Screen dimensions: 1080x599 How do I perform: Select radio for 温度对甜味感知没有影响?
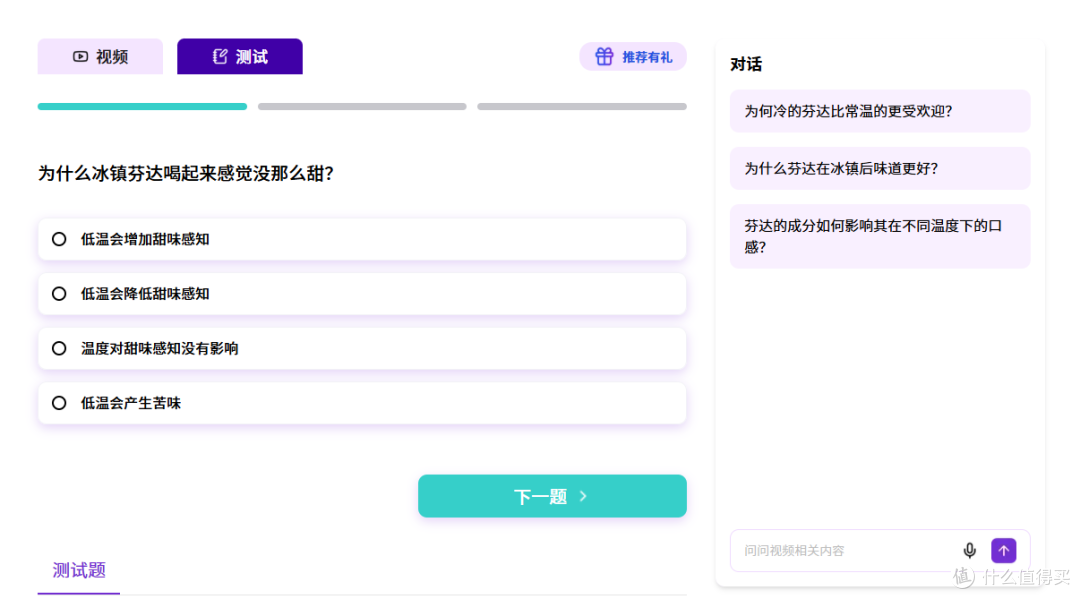coord(59,348)
